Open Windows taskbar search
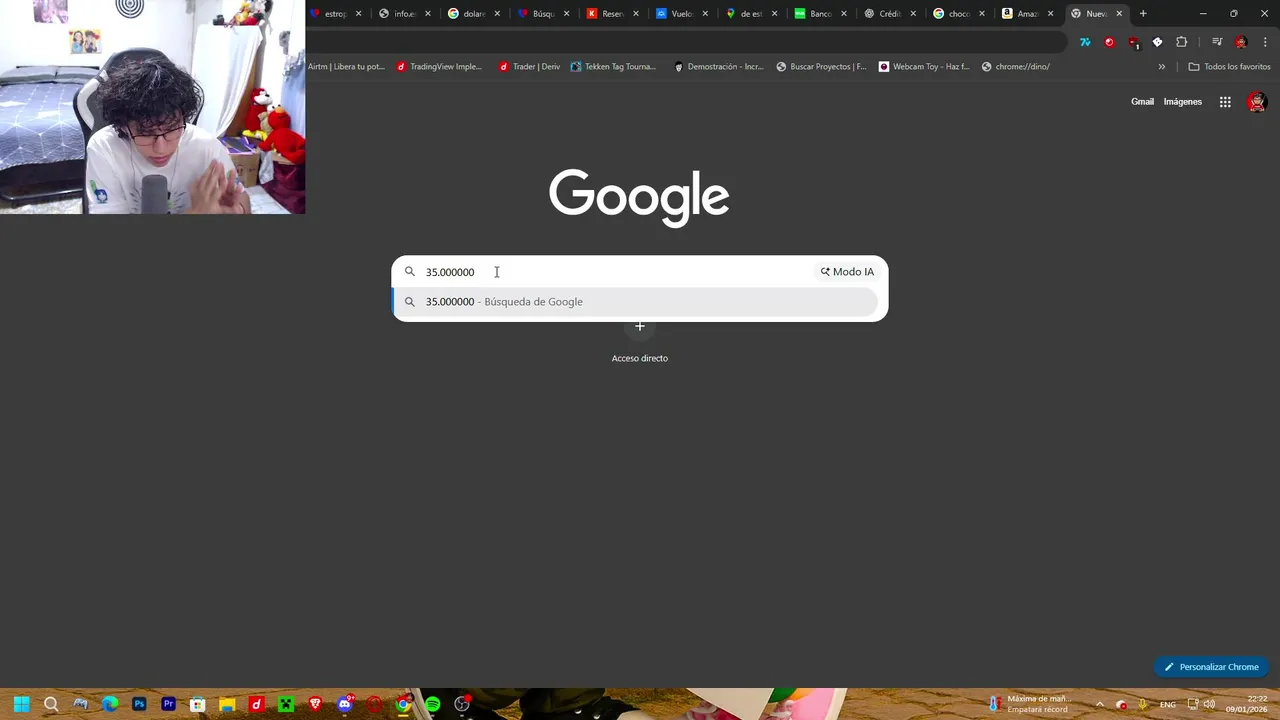 pos(51,704)
